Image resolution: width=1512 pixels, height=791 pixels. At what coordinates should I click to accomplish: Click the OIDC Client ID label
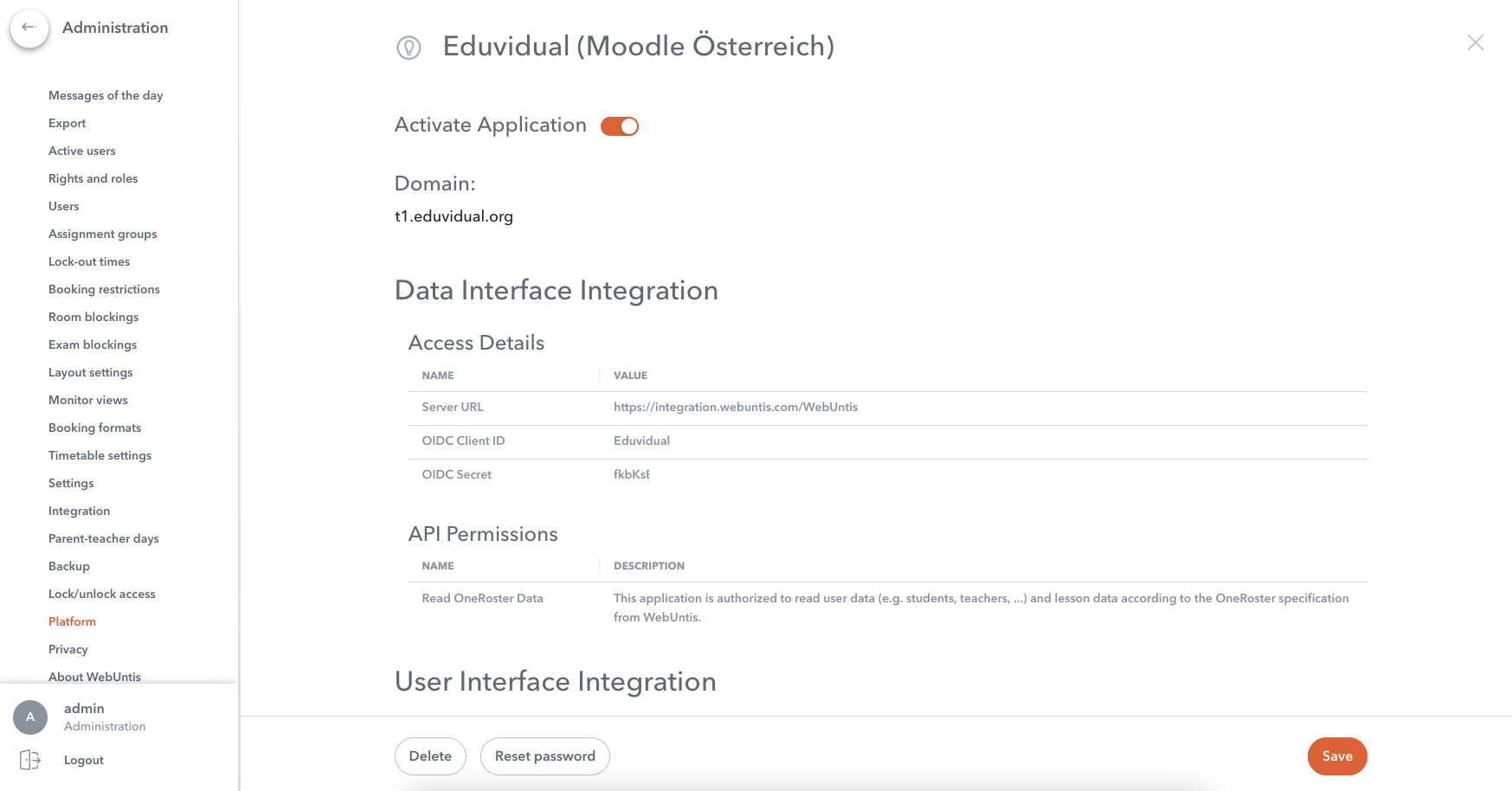[463, 441]
